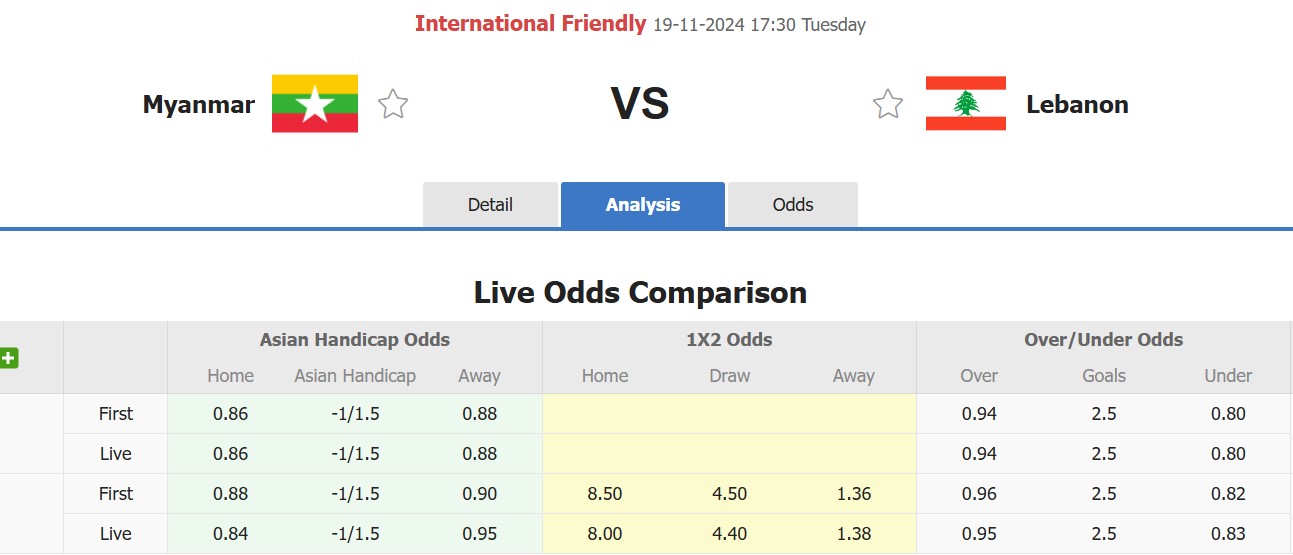Select the 0.83 live under odds

click(1227, 534)
